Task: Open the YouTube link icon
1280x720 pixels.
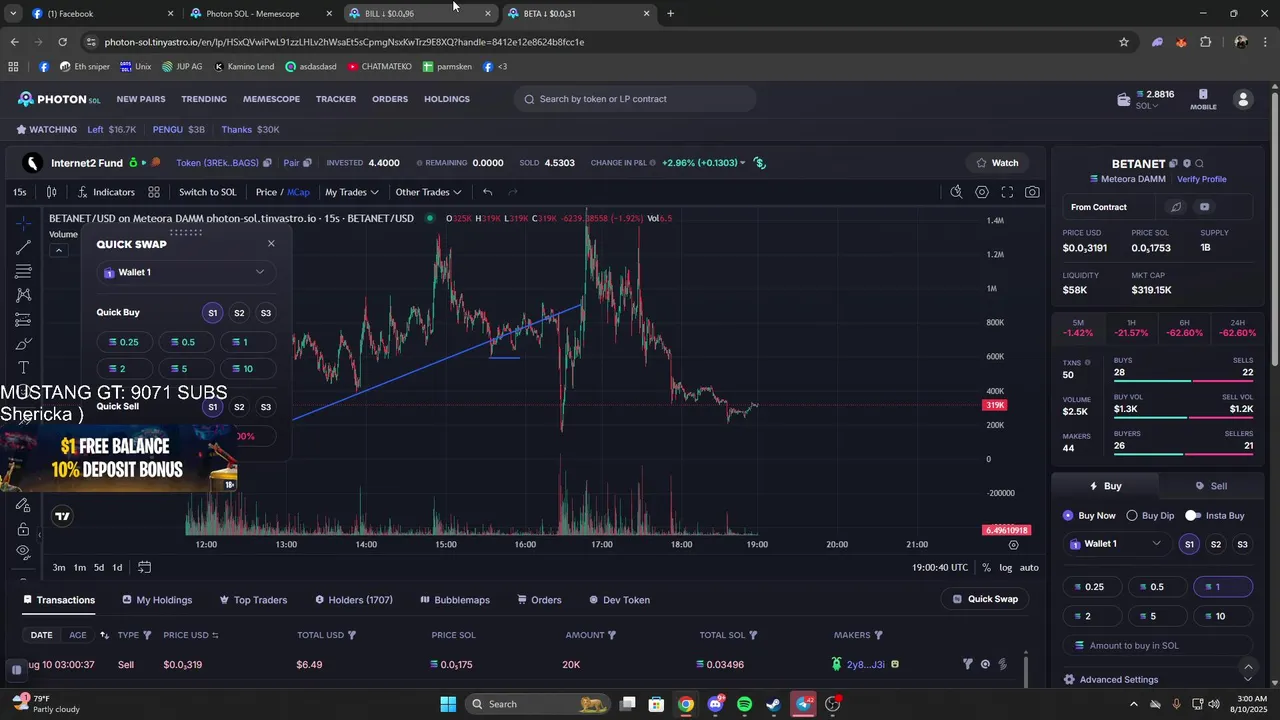Action: tap(1204, 207)
